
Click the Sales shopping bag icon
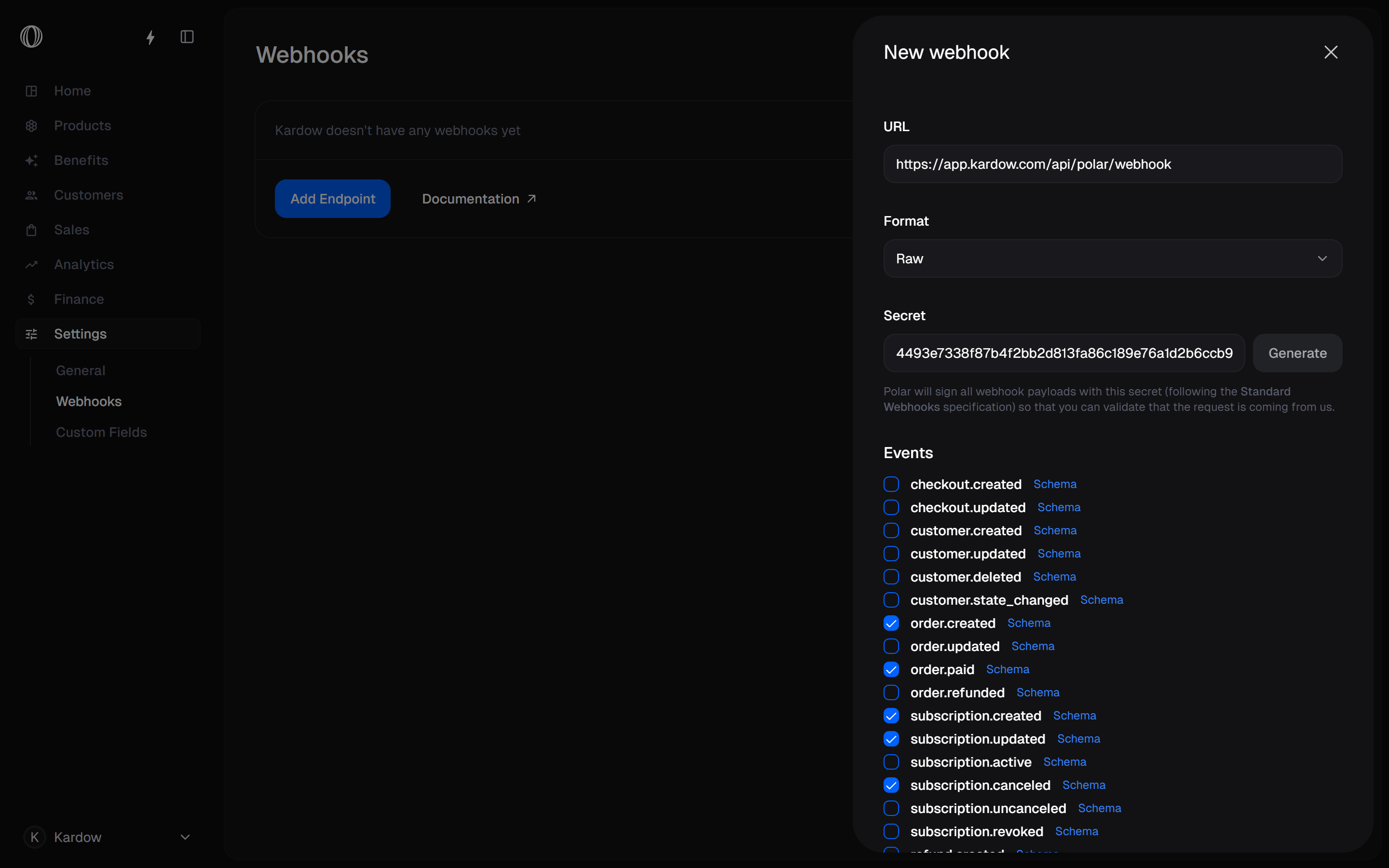click(31, 230)
